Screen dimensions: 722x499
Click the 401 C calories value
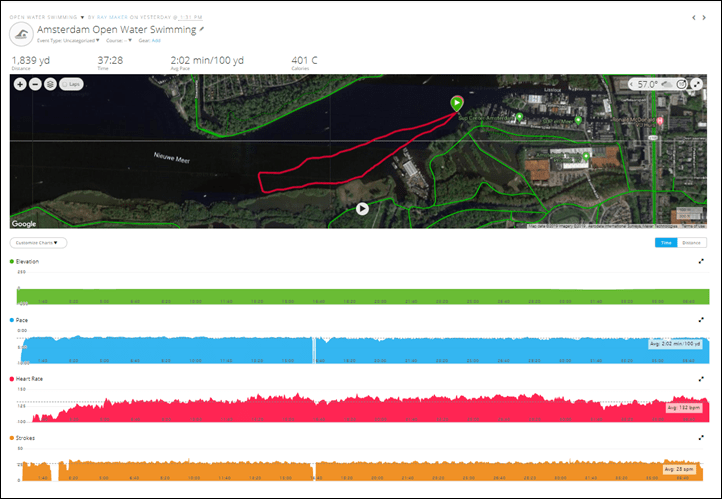coord(304,60)
